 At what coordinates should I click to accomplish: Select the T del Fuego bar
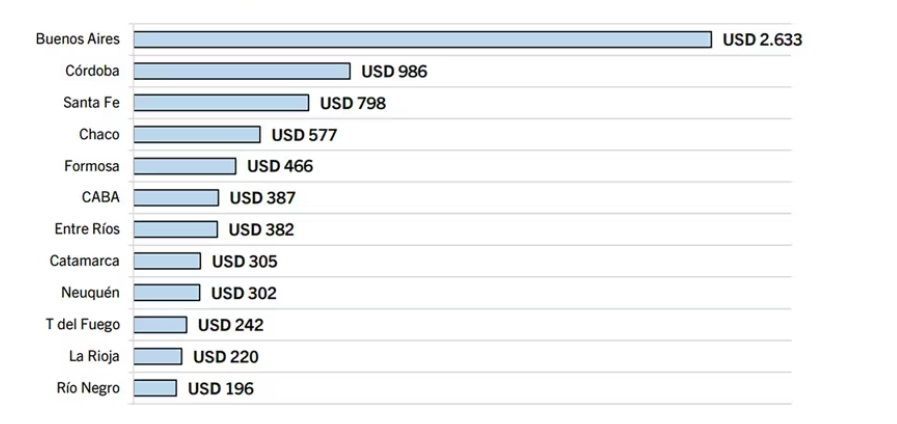tap(160, 325)
